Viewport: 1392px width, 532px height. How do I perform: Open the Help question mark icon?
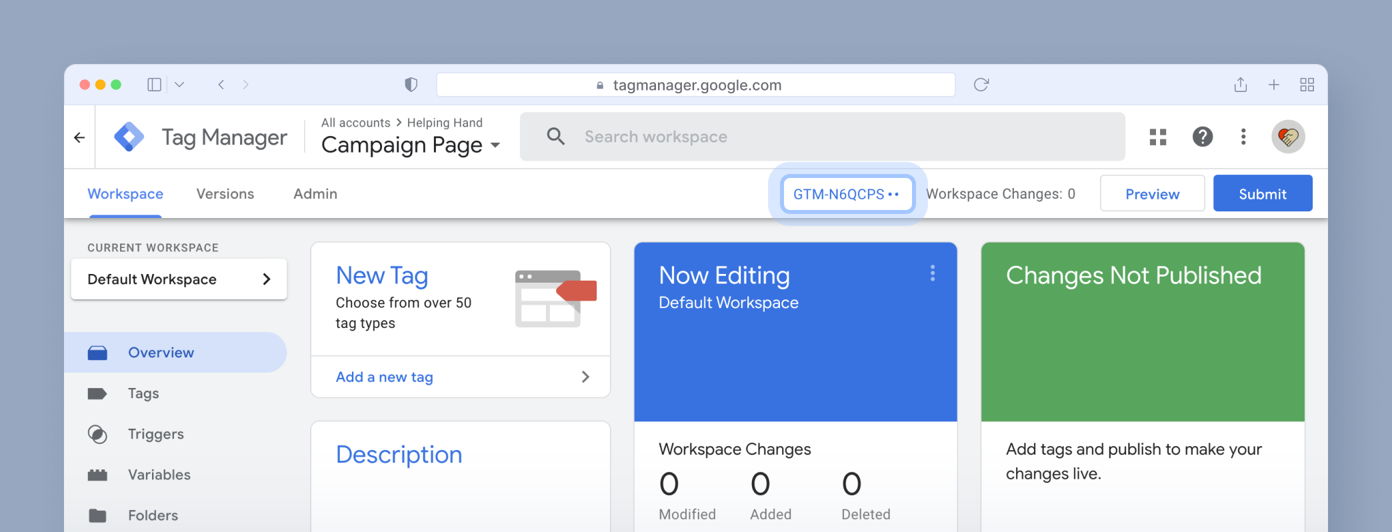pyautogui.click(x=1202, y=137)
